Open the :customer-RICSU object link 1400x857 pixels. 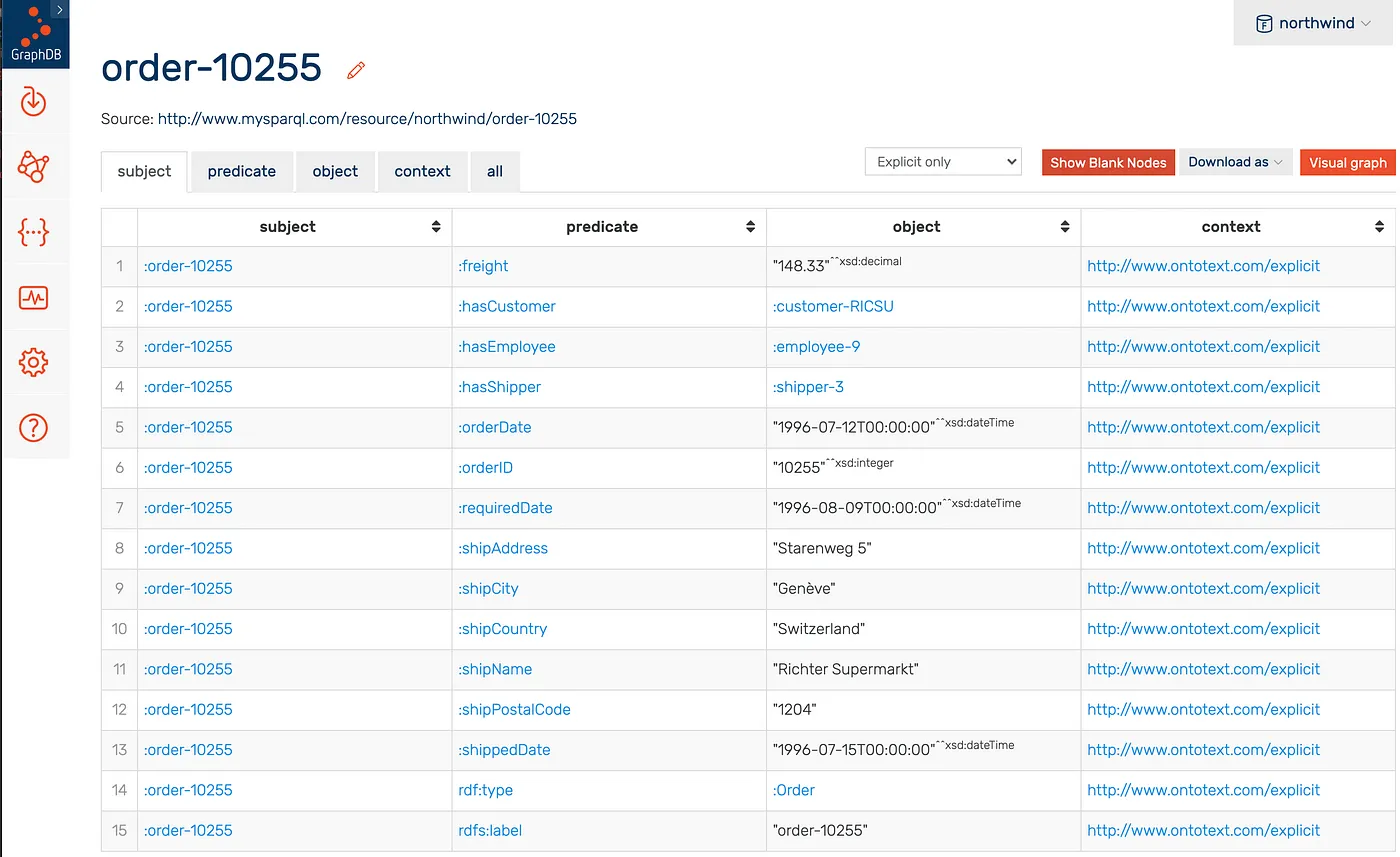click(833, 306)
